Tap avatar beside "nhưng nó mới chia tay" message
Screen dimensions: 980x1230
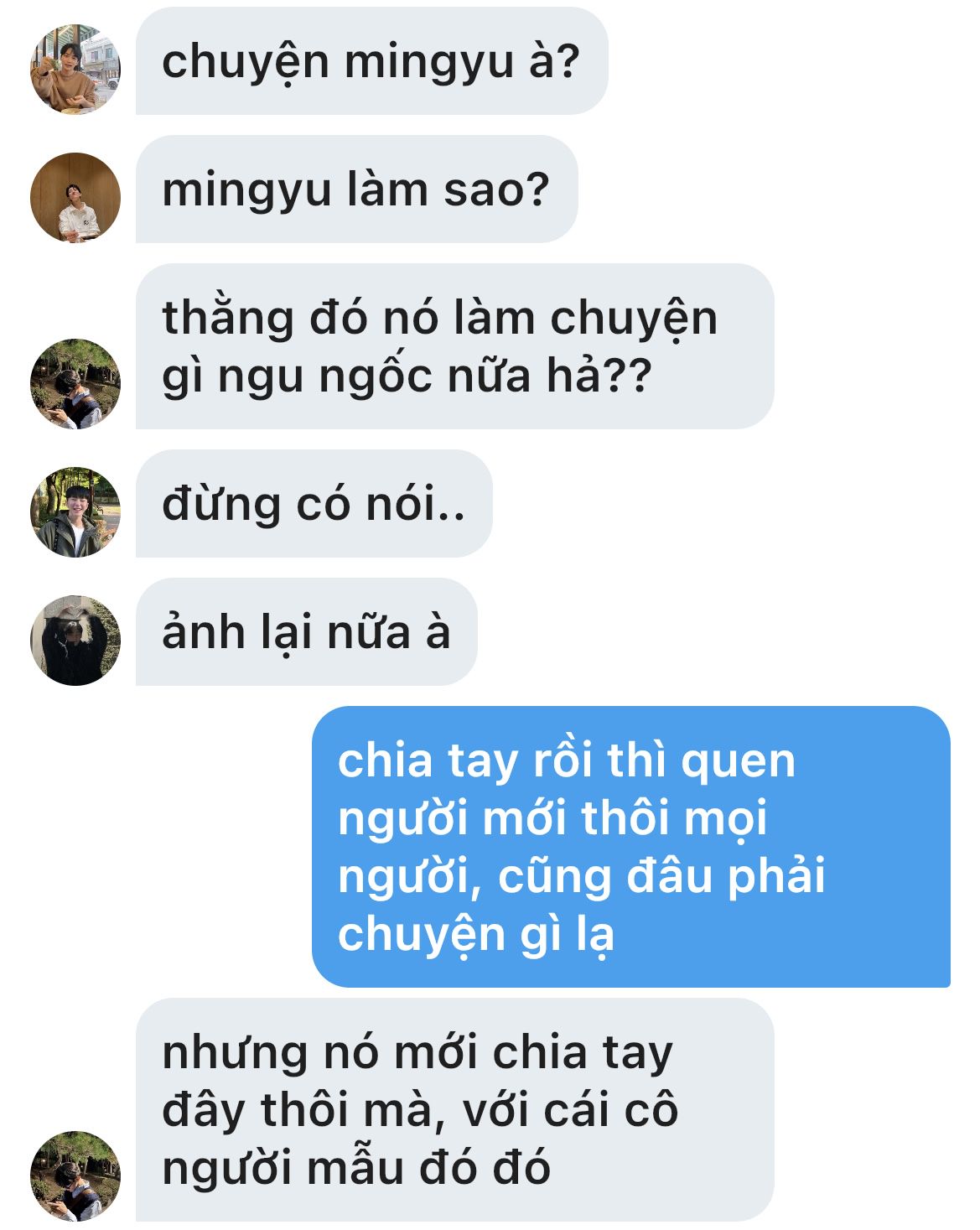(x=75, y=1176)
